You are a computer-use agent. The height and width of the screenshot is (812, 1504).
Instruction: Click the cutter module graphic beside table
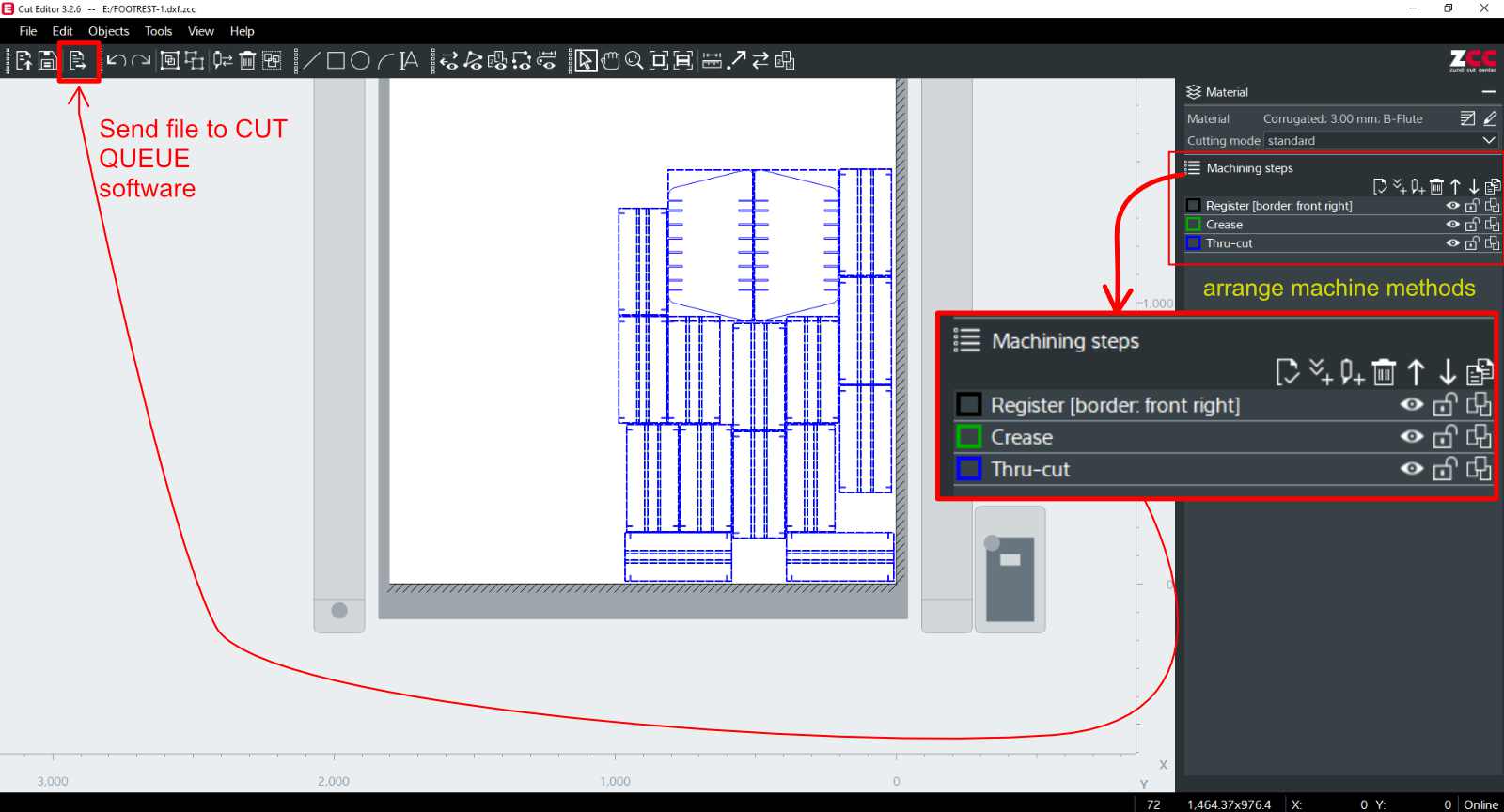click(x=1010, y=570)
